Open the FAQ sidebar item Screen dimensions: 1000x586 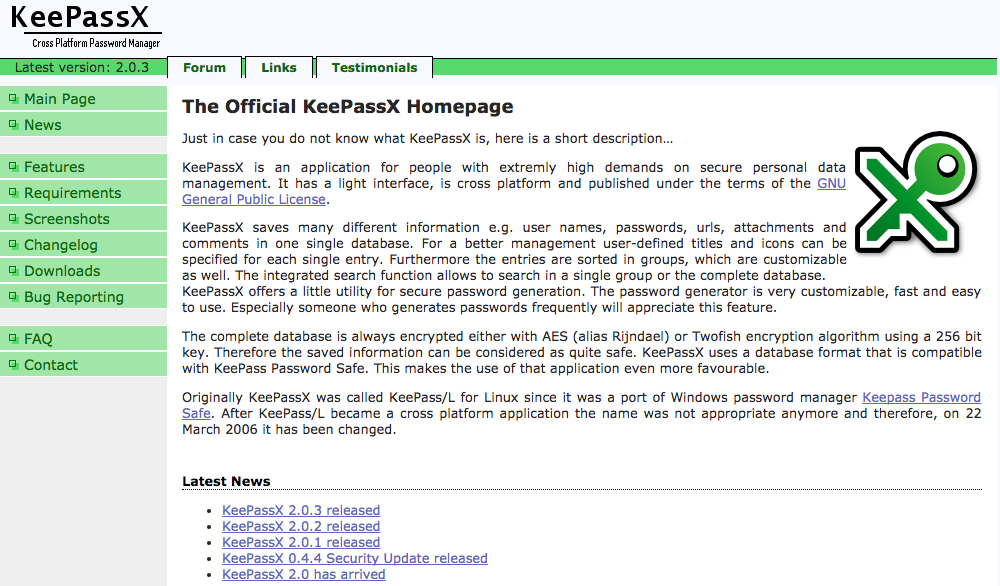tap(84, 339)
